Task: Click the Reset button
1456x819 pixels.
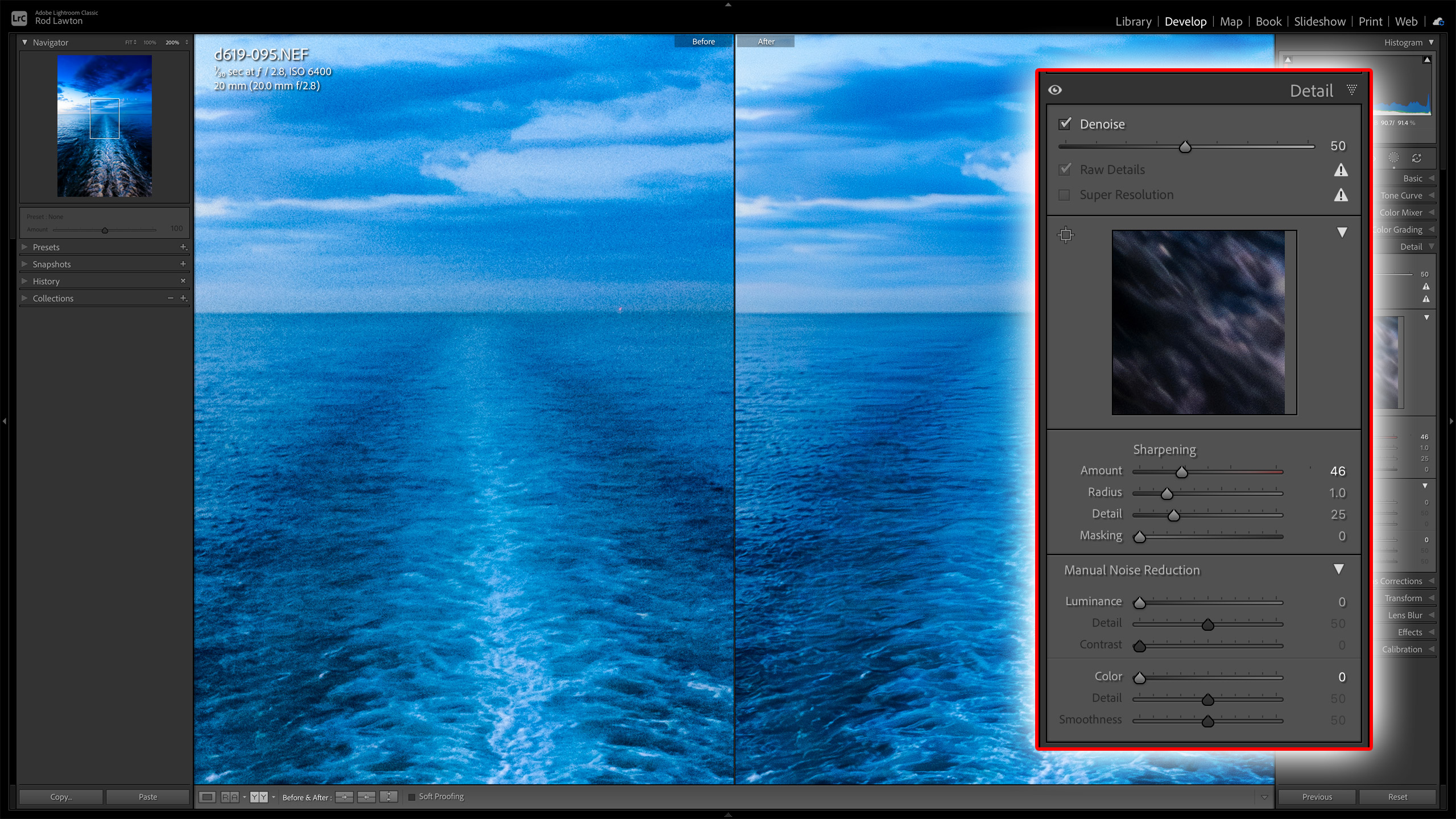Action: (x=1397, y=797)
